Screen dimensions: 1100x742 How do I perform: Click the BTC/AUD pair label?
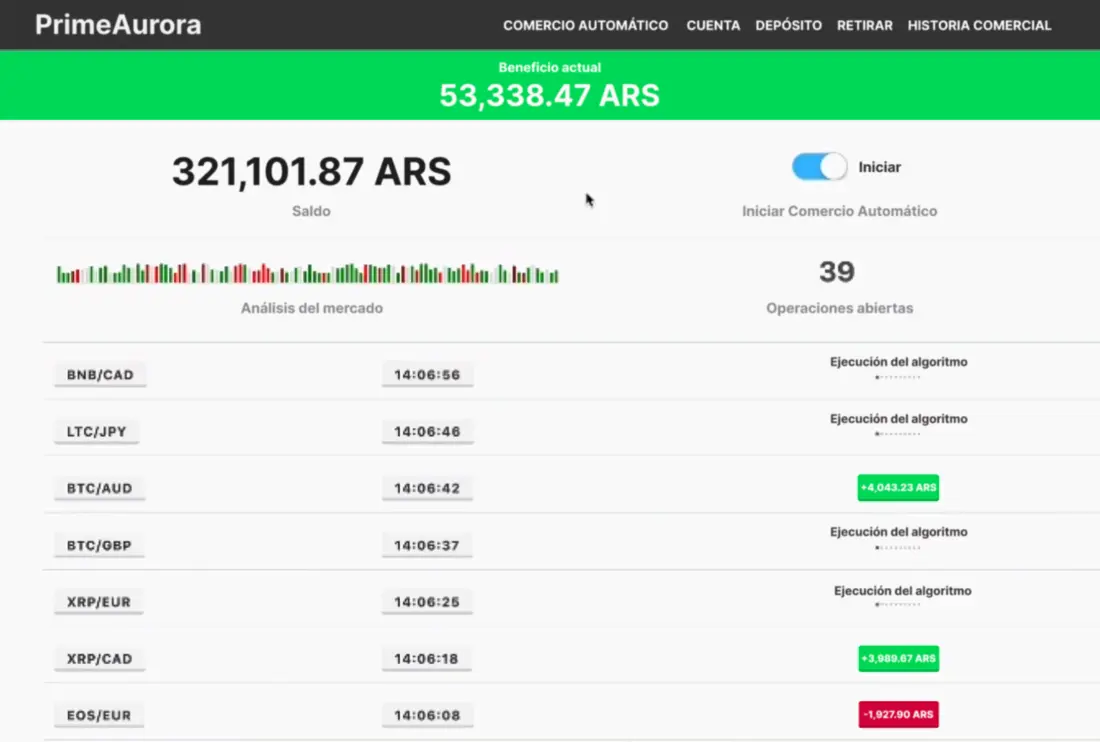99,489
